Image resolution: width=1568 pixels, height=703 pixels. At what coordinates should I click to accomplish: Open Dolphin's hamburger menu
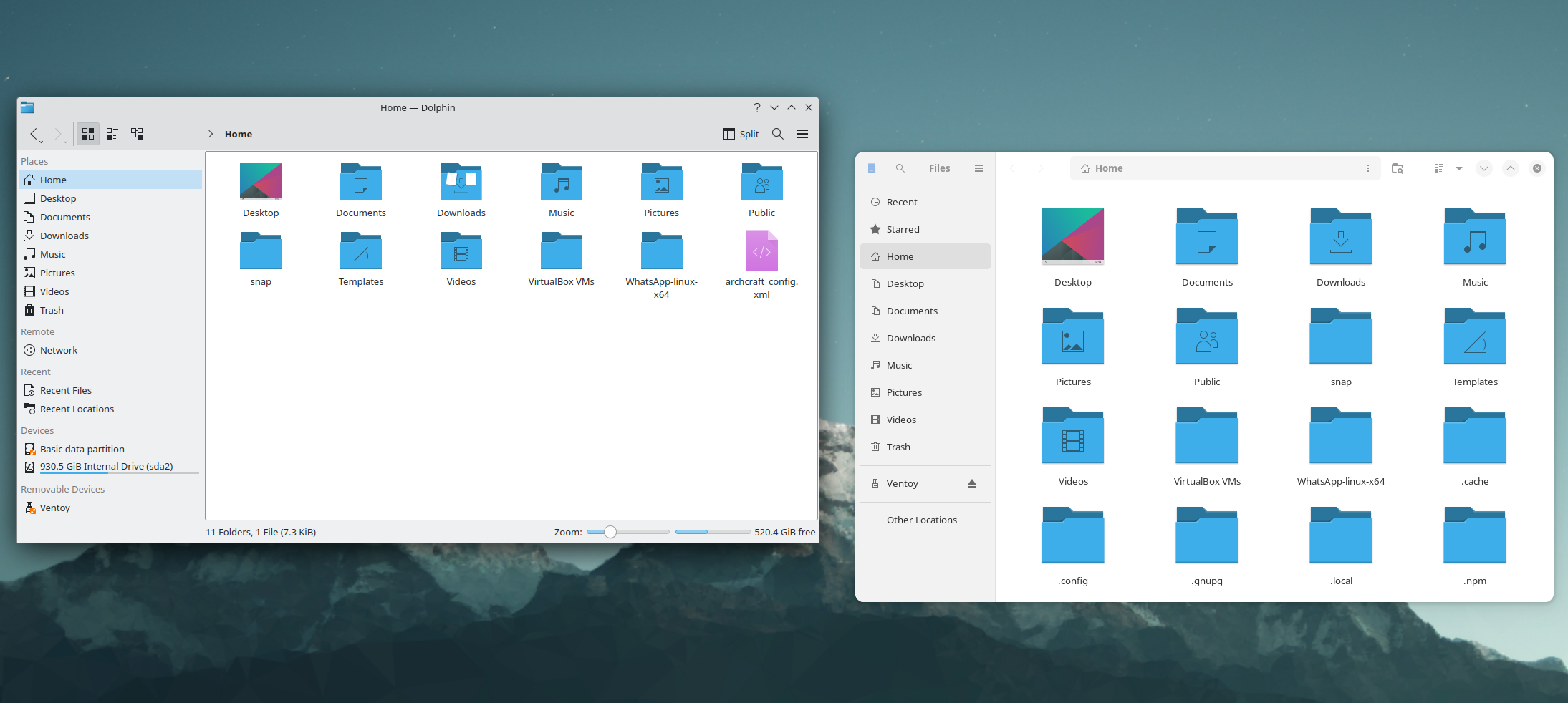802,134
